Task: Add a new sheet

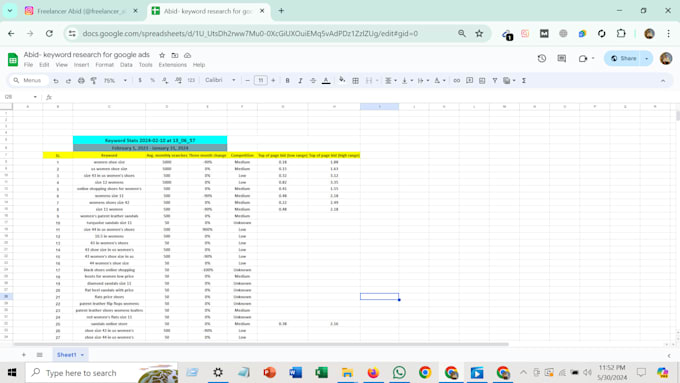Action: [x=24, y=355]
